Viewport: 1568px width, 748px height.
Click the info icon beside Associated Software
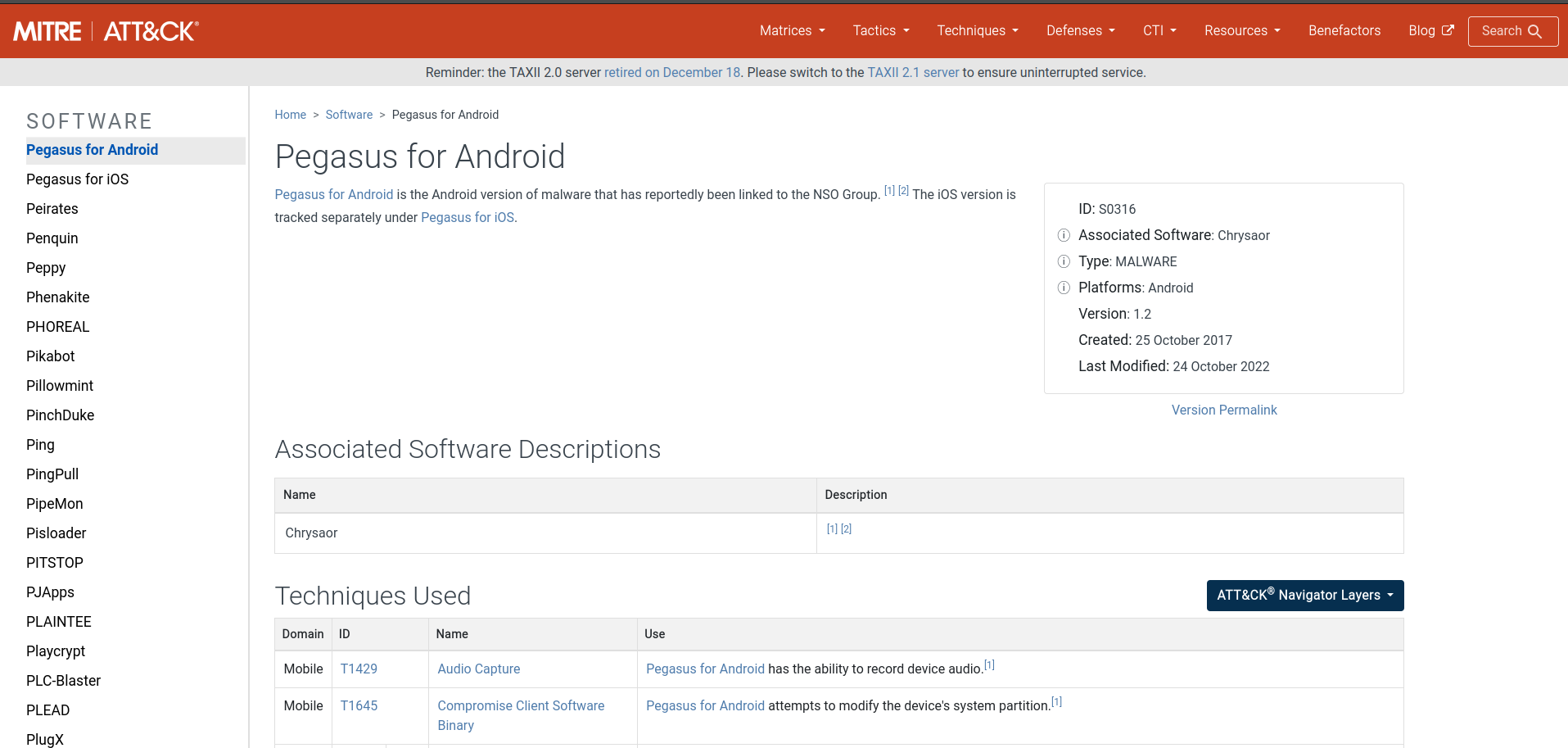[x=1064, y=236]
